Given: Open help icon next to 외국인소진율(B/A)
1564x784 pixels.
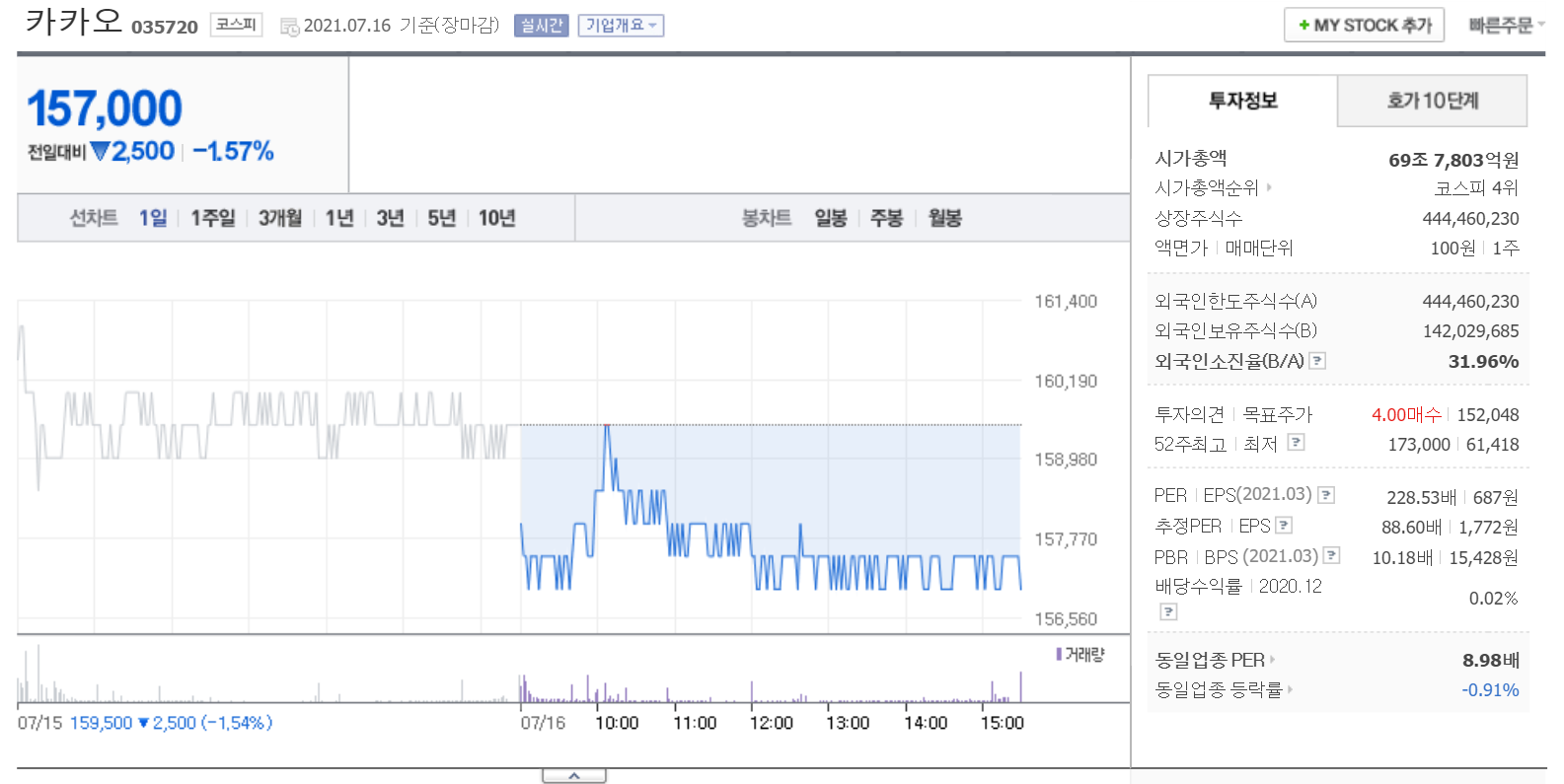Looking at the screenshot, I should coord(1317,361).
